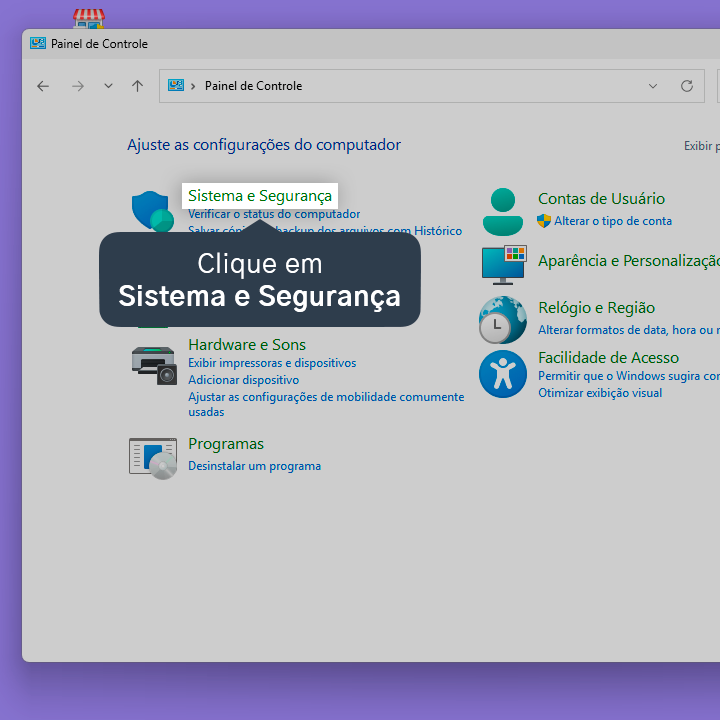The image size is (720, 720).
Task: Open Otimizar exibição visual link
Action: (600, 393)
